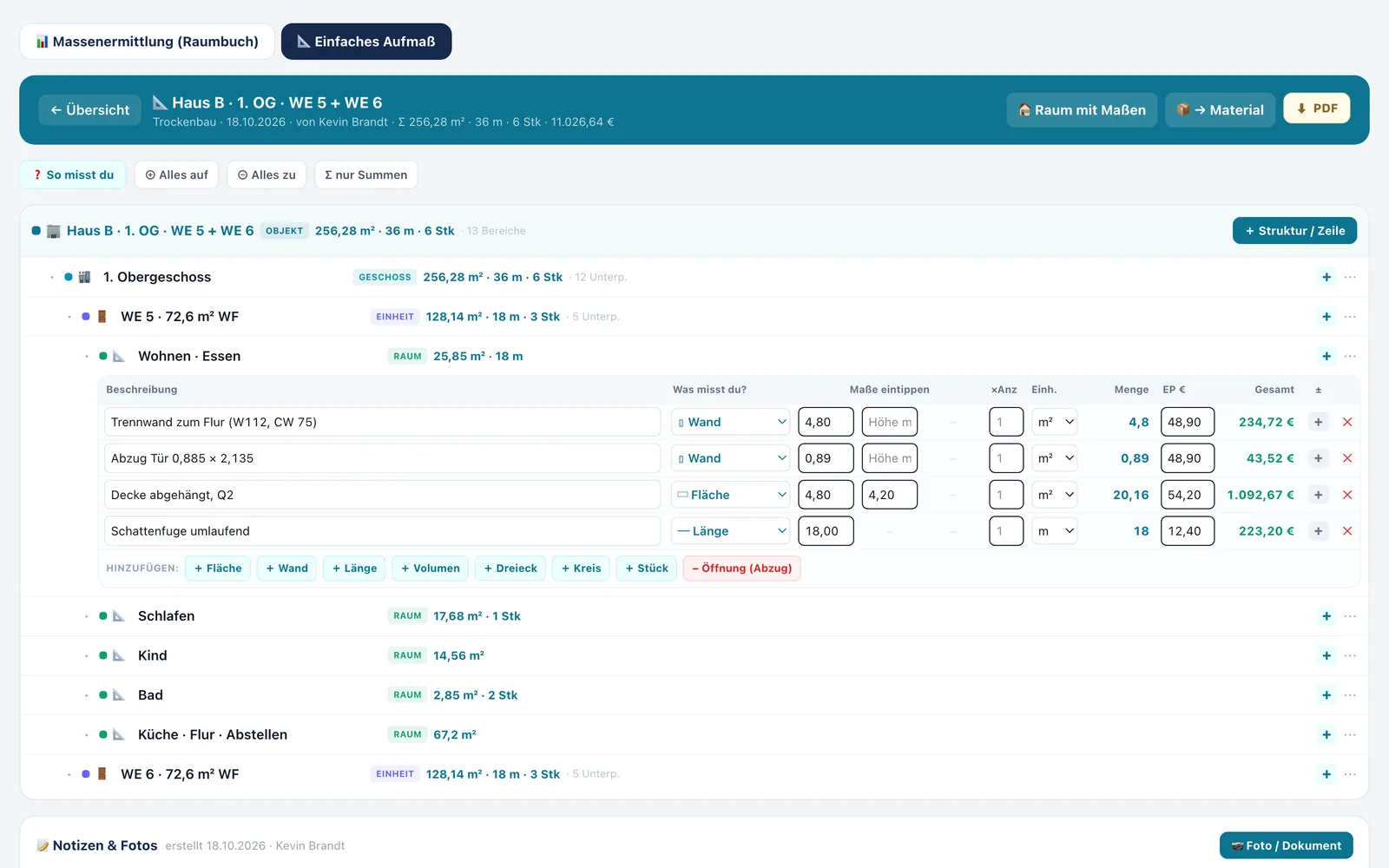Open the unit dropdown on the Schattenfuge row
The image size is (1389, 868).
point(1055,531)
